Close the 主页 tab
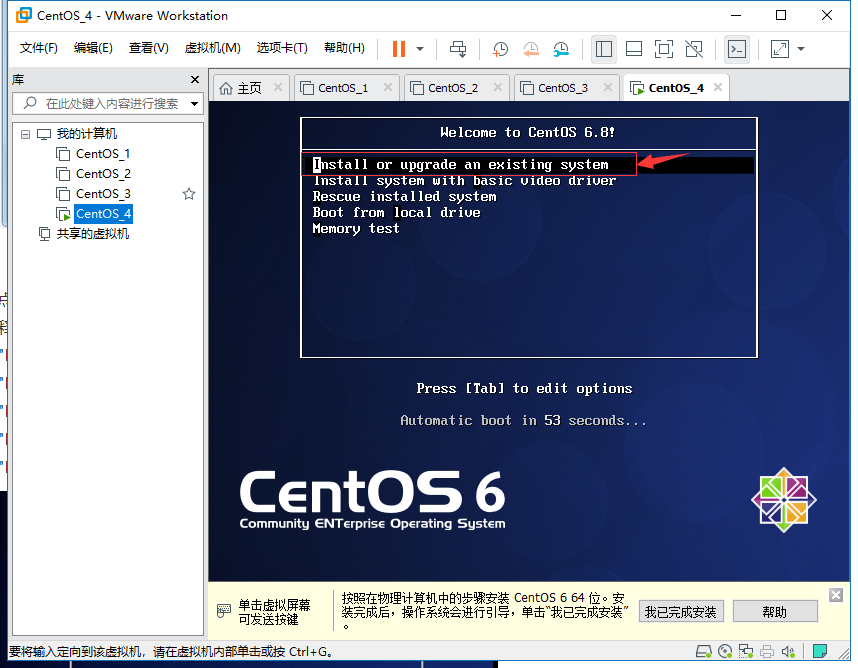Viewport: 858px width, 668px height. tap(278, 88)
